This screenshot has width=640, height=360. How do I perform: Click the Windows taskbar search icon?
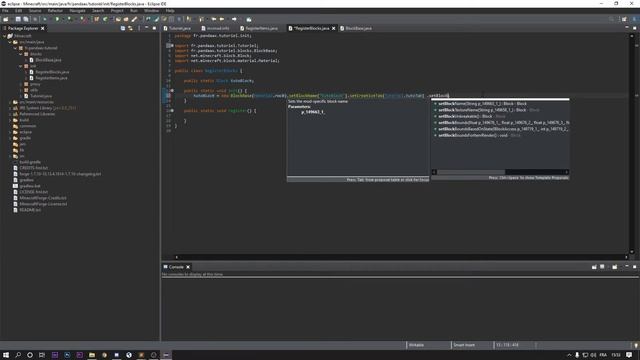click(18, 355)
